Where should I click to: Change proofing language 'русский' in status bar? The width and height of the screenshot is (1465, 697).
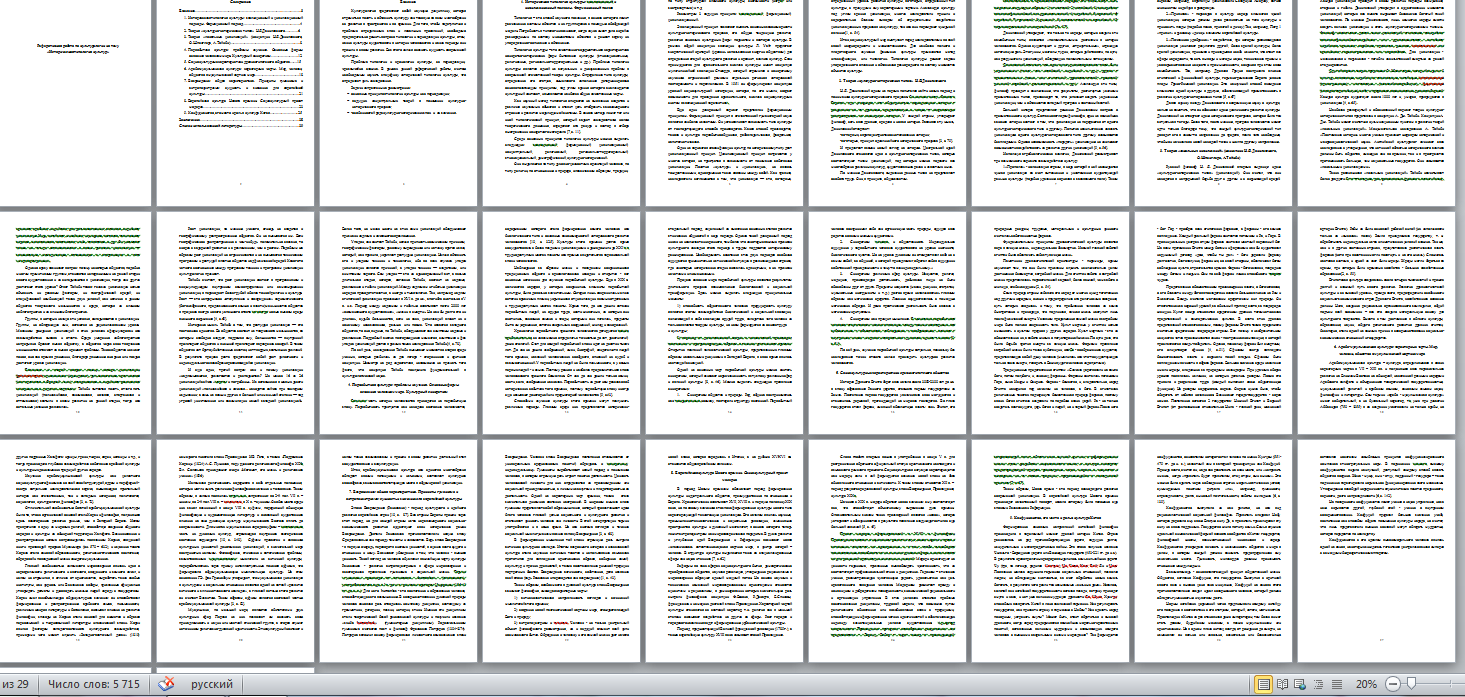[x=212, y=684]
